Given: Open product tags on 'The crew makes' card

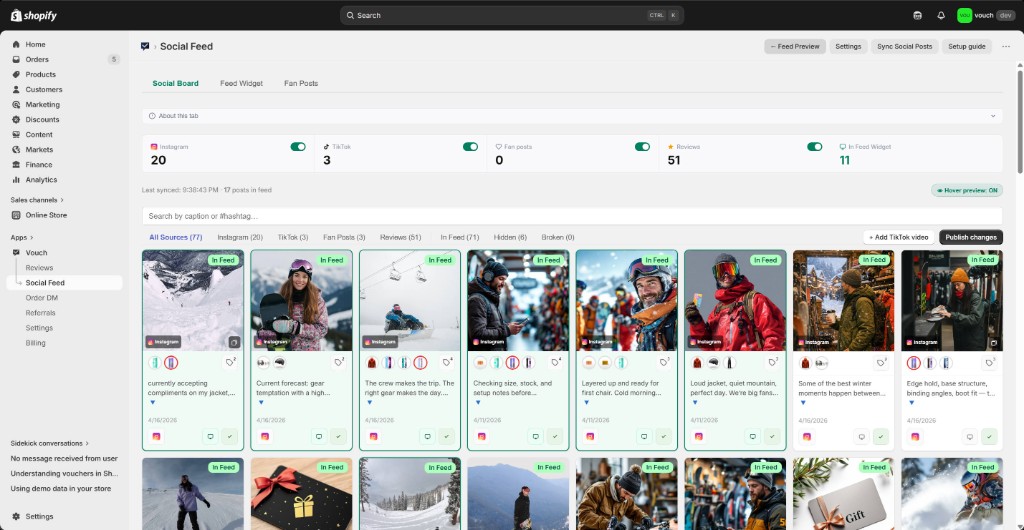Looking at the screenshot, I should click(x=447, y=362).
